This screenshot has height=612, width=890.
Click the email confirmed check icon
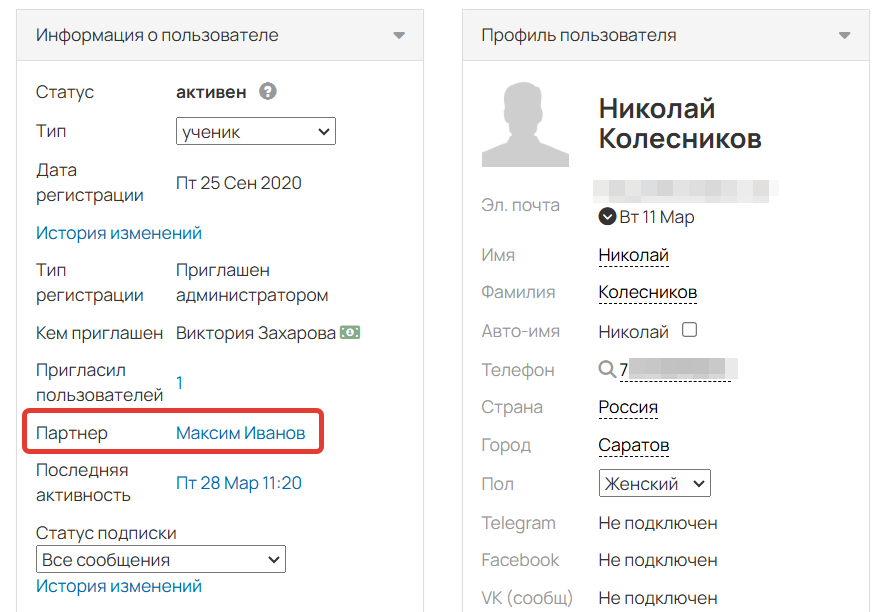607,216
